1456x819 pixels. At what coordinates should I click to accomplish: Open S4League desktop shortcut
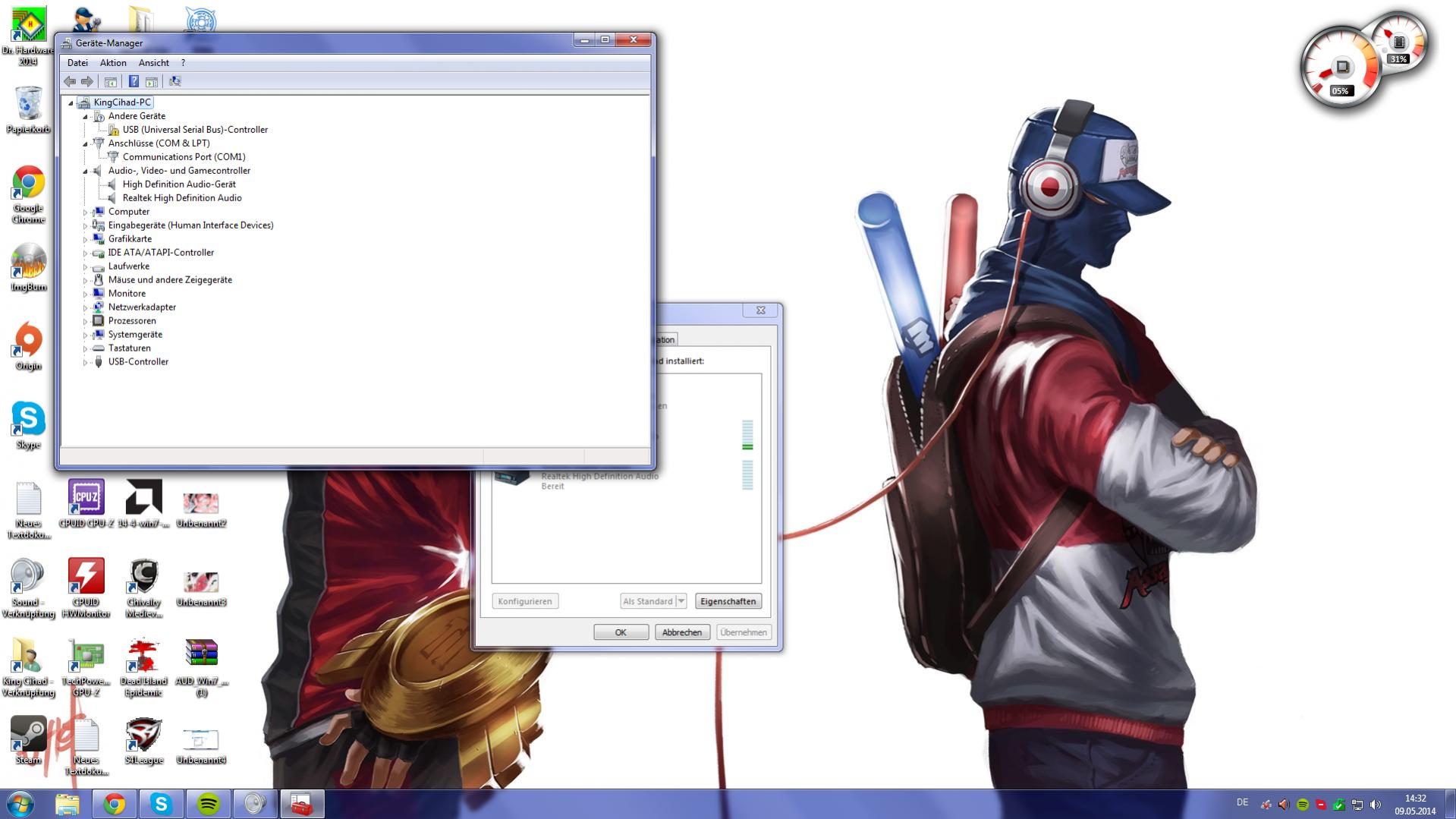143,740
